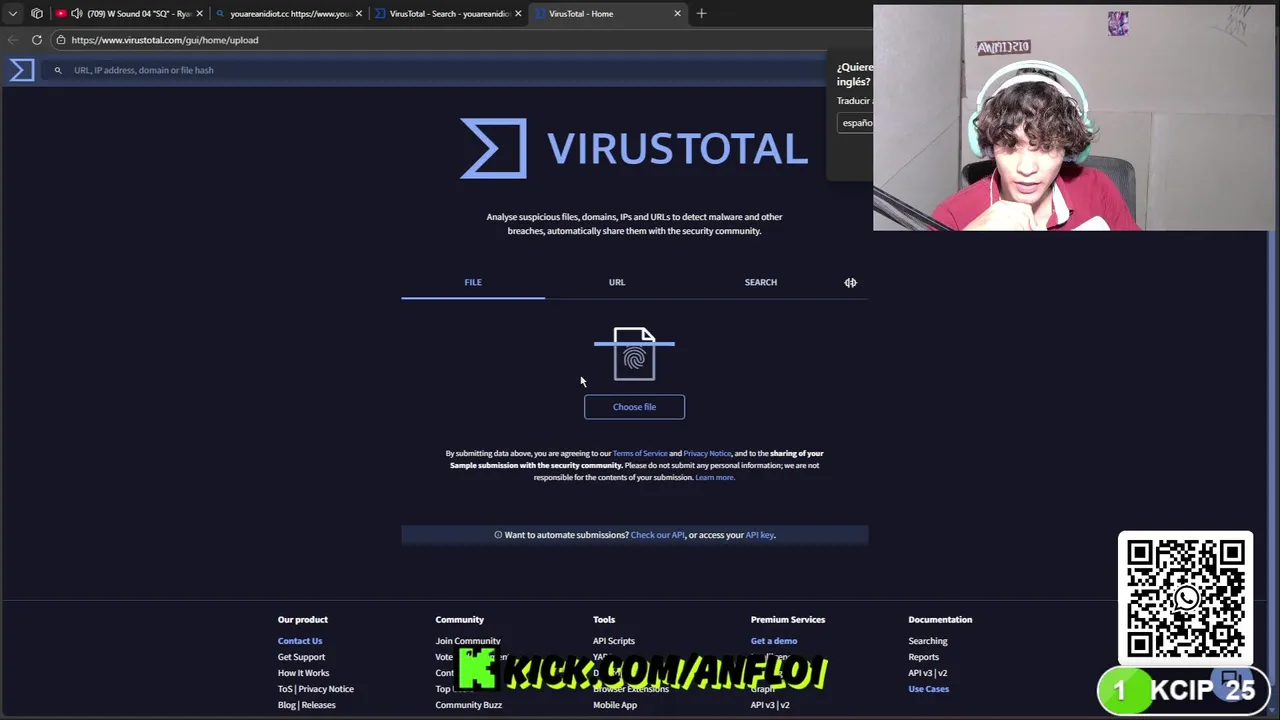
Task: Click the browser reload icon
Action: tap(37, 40)
